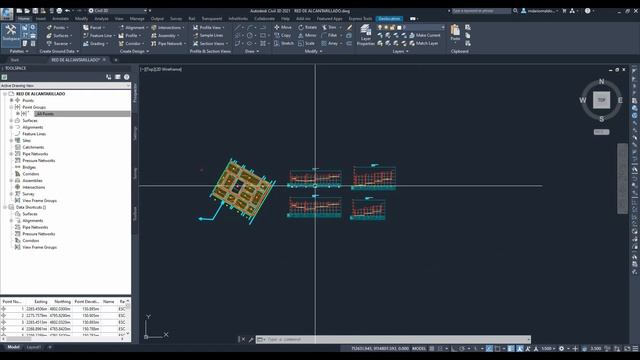Click the Alignment tool

[133, 27]
